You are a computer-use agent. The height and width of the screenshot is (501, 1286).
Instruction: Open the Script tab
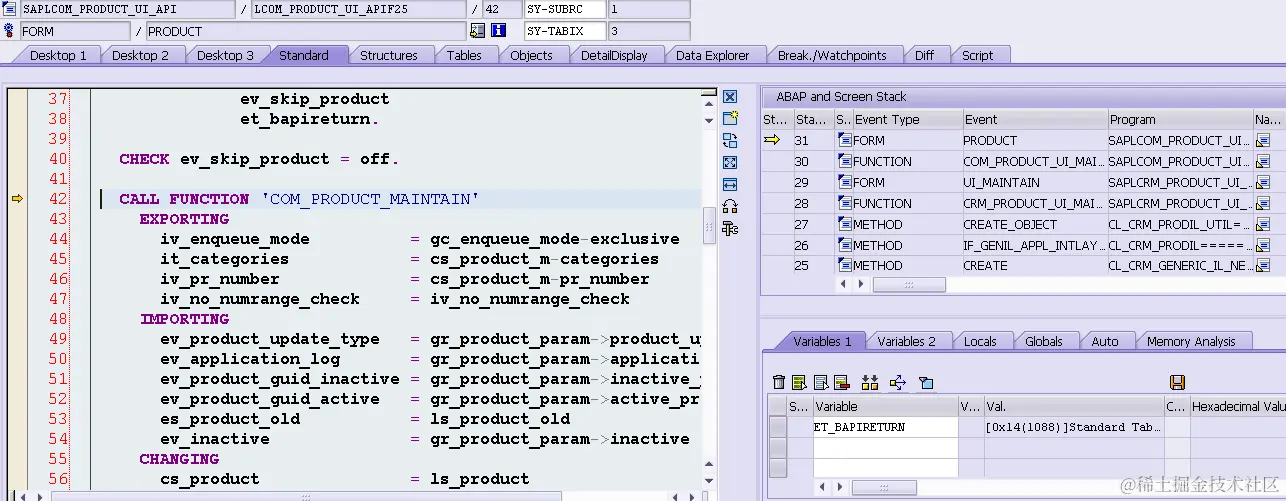point(978,55)
